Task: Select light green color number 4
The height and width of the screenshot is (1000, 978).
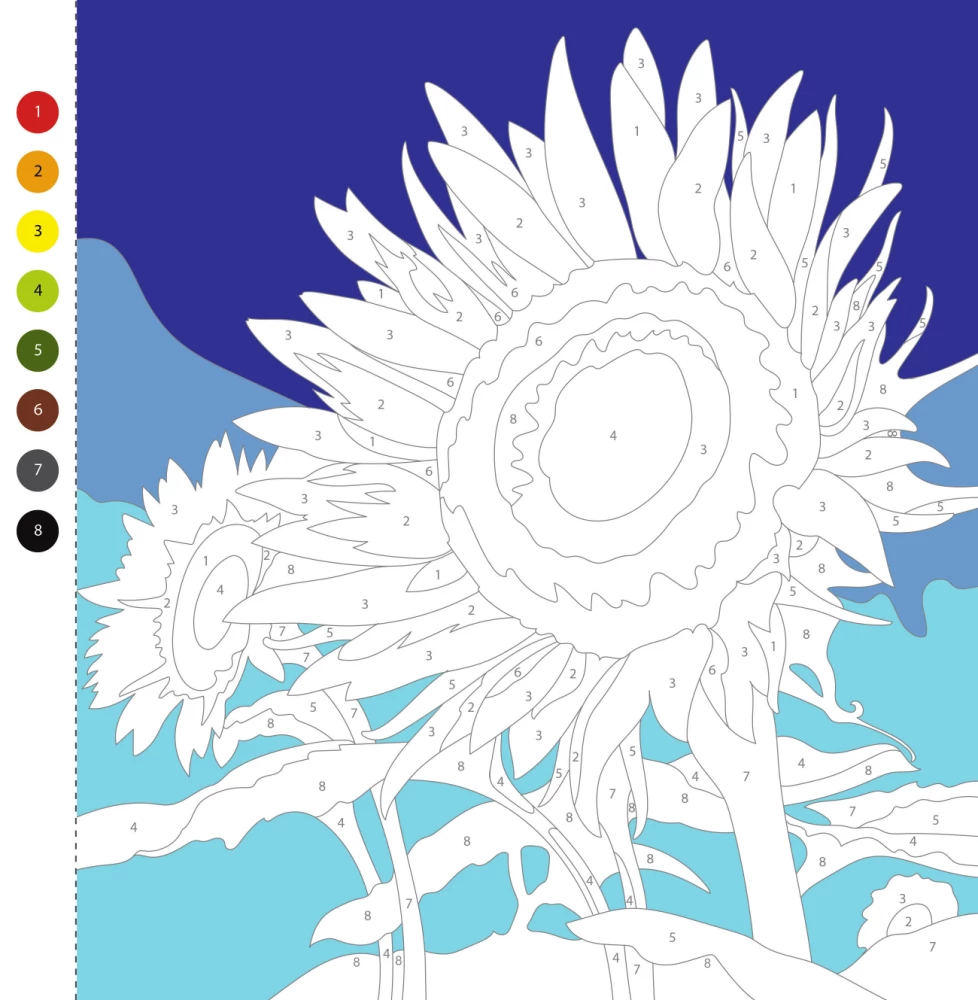Action: (x=38, y=291)
